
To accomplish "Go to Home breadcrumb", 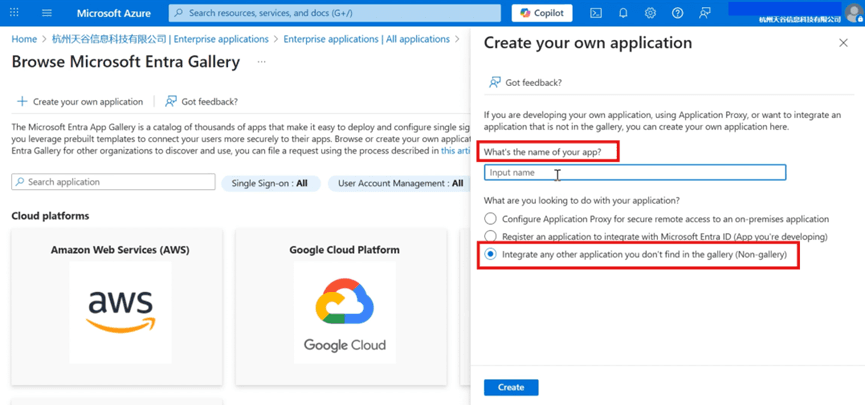I will tap(24, 39).
